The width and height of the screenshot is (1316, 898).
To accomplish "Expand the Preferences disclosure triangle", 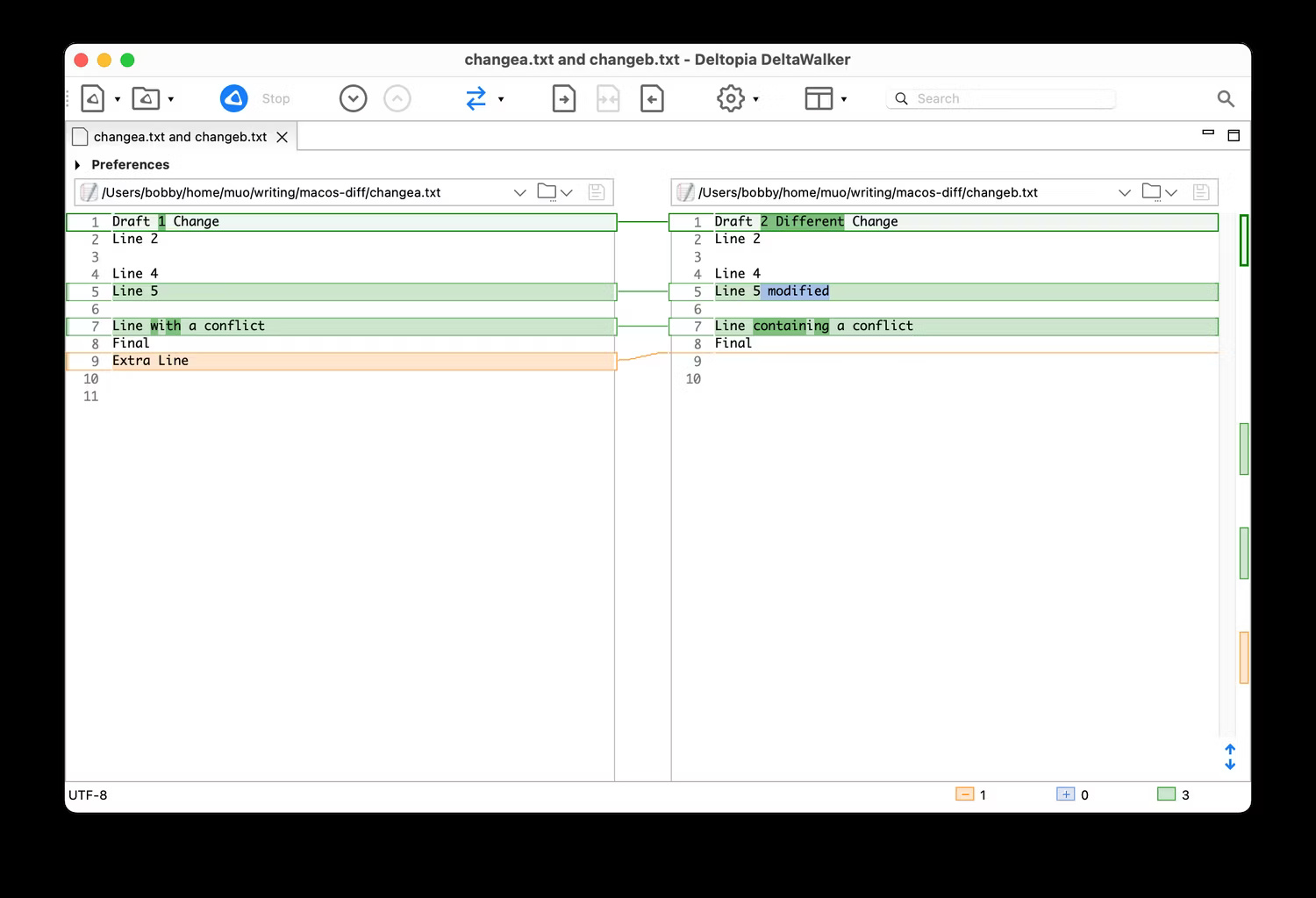I will [x=77, y=164].
